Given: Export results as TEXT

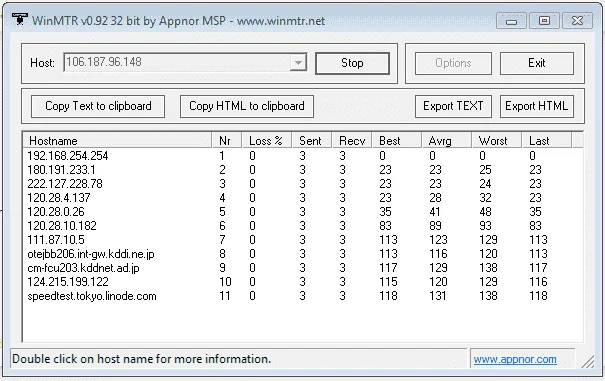Looking at the screenshot, I should pyautogui.click(x=453, y=106).
